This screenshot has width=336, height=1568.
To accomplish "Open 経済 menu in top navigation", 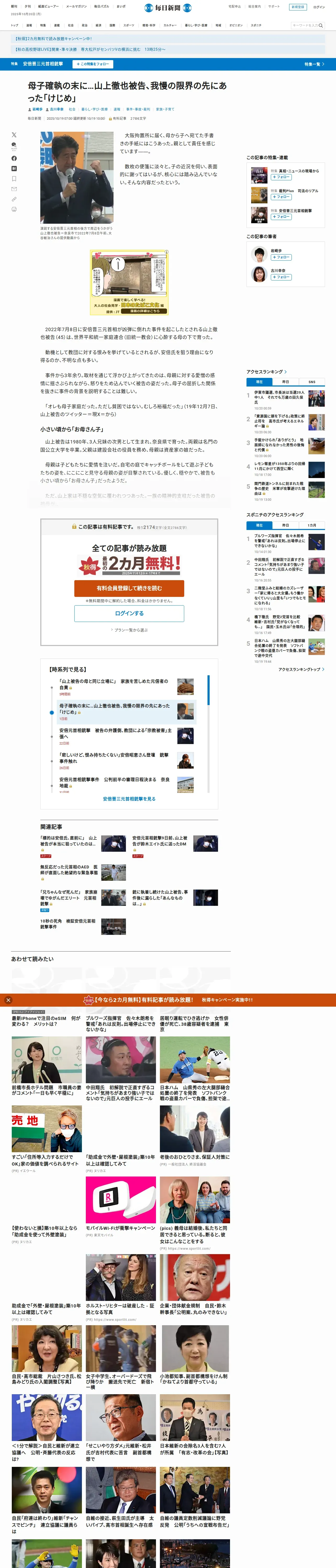I will pos(99,26).
